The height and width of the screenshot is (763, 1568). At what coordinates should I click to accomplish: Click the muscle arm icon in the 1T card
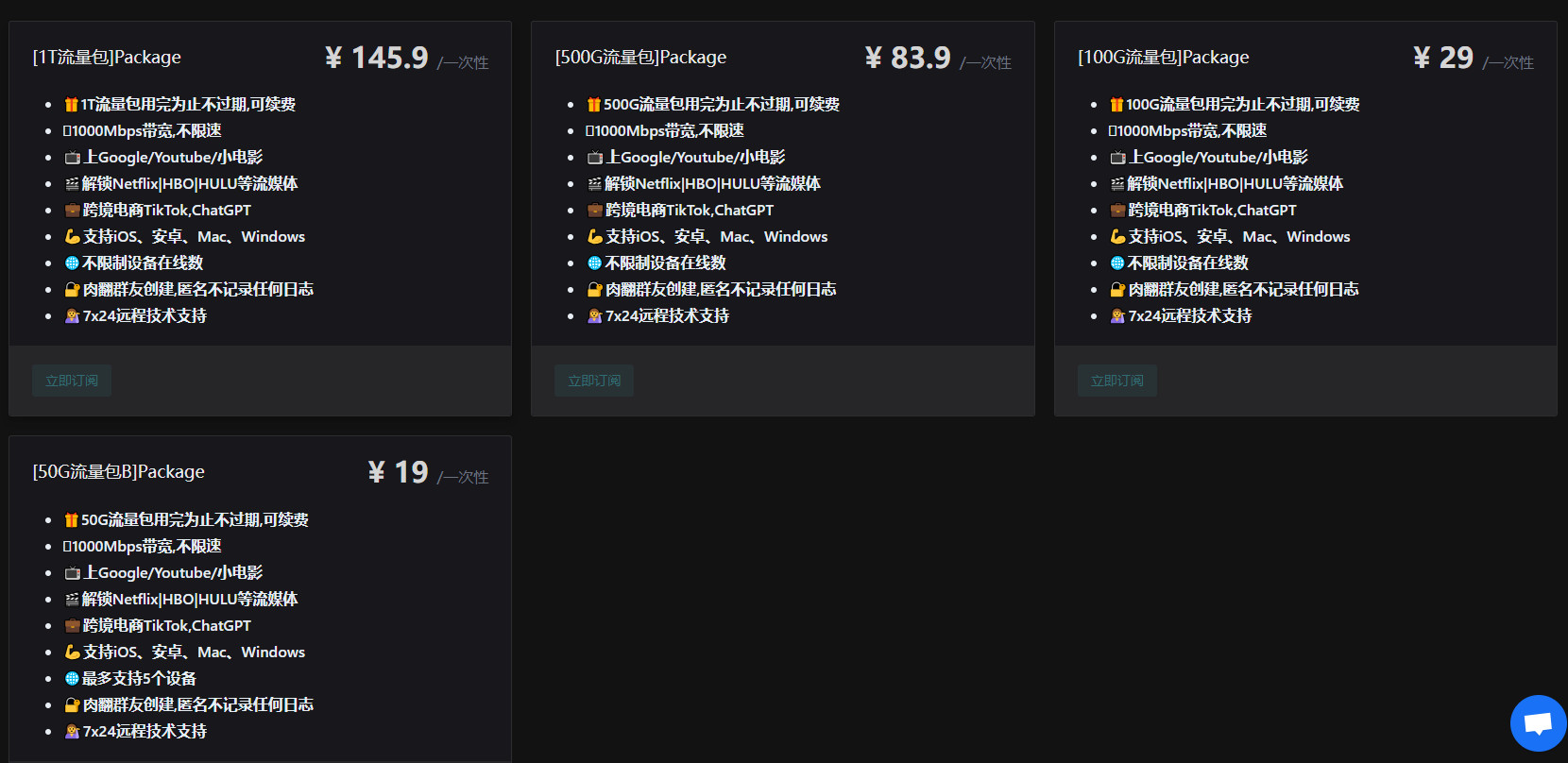pyautogui.click(x=72, y=237)
